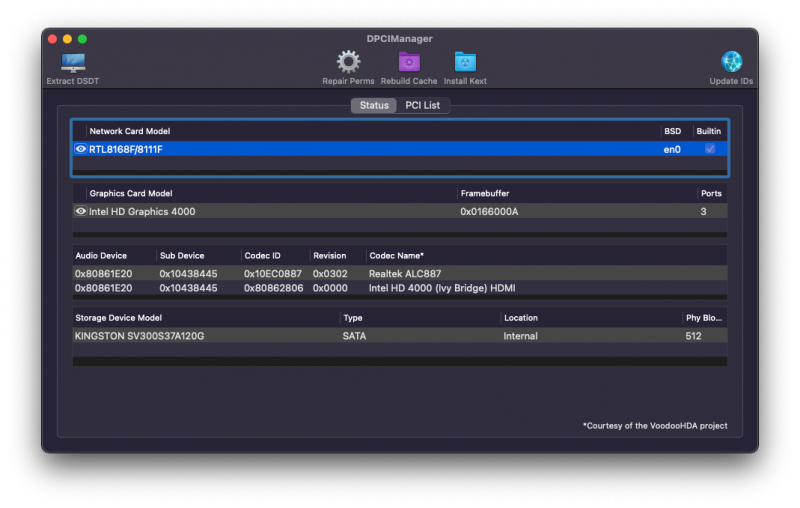The height and width of the screenshot is (508, 800).
Task: Switch to the Status tab
Action: pos(374,105)
